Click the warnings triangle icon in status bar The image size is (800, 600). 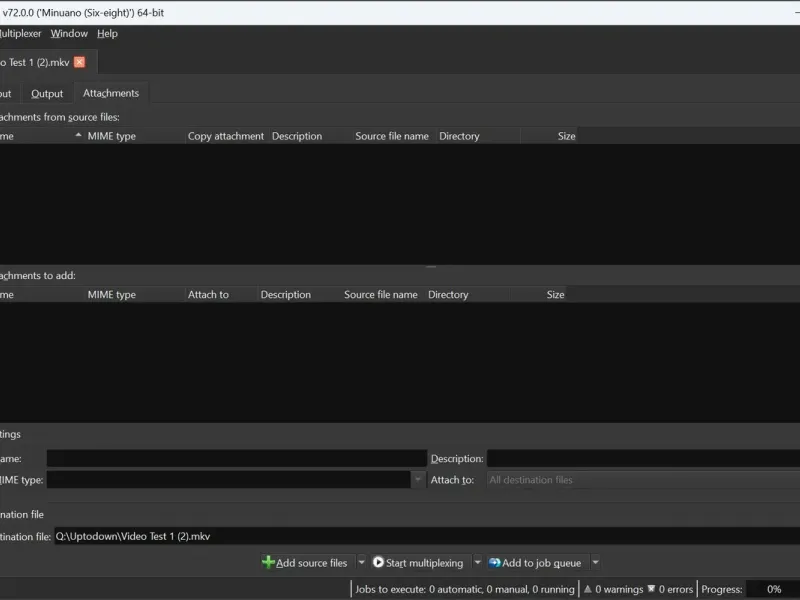click(x=588, y=589)
